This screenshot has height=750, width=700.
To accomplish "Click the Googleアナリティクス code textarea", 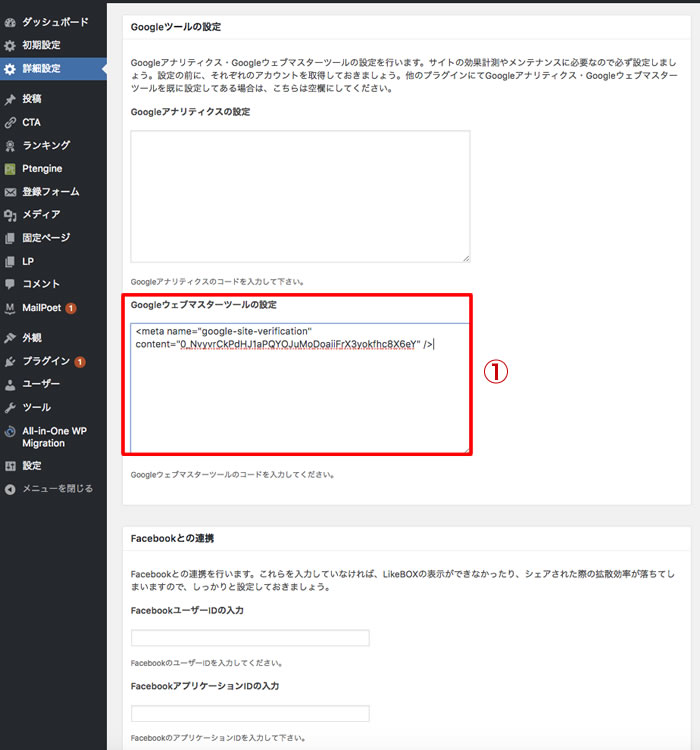I will pos(300,196).
